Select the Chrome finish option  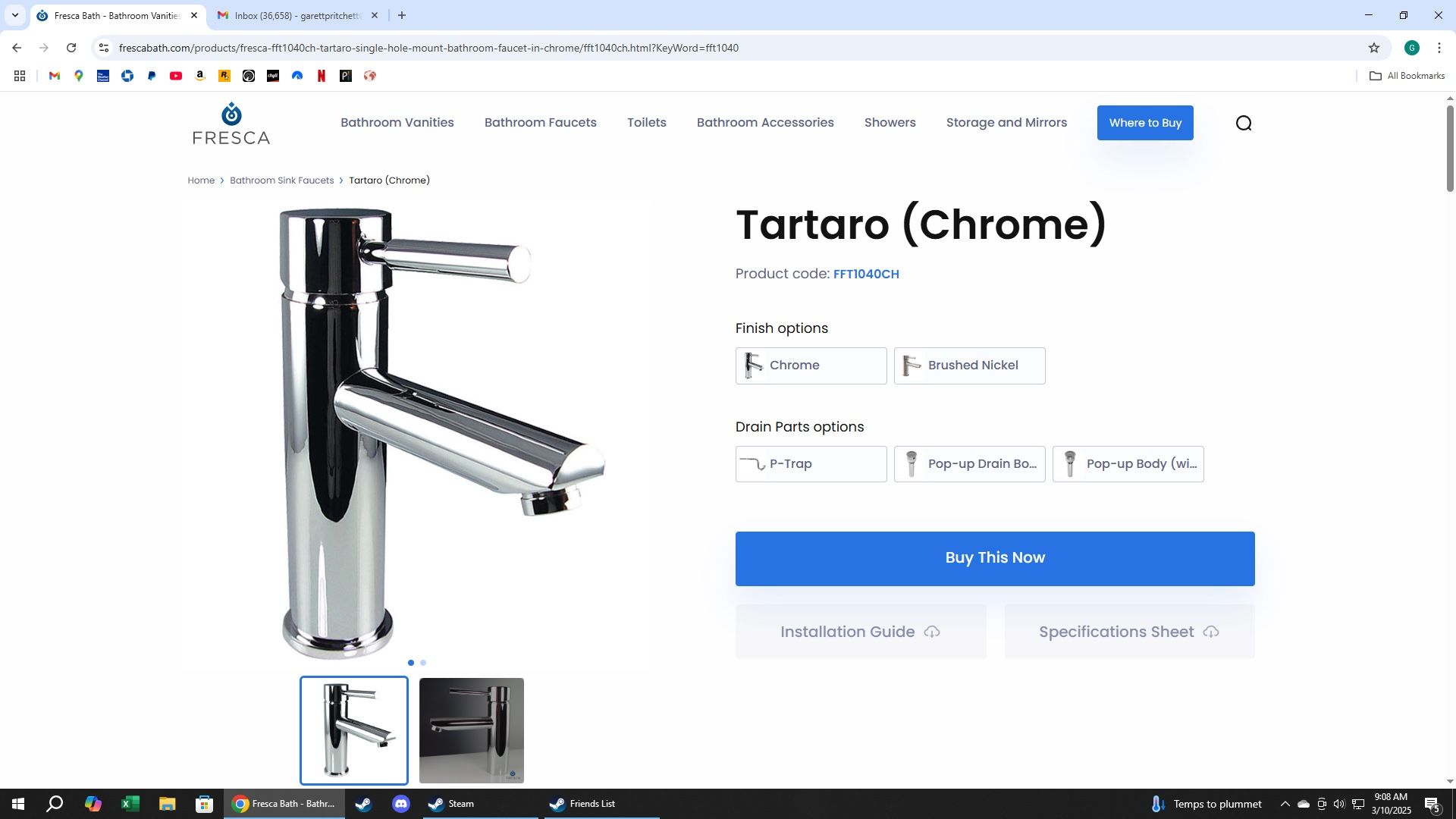(x=811, y=366)
